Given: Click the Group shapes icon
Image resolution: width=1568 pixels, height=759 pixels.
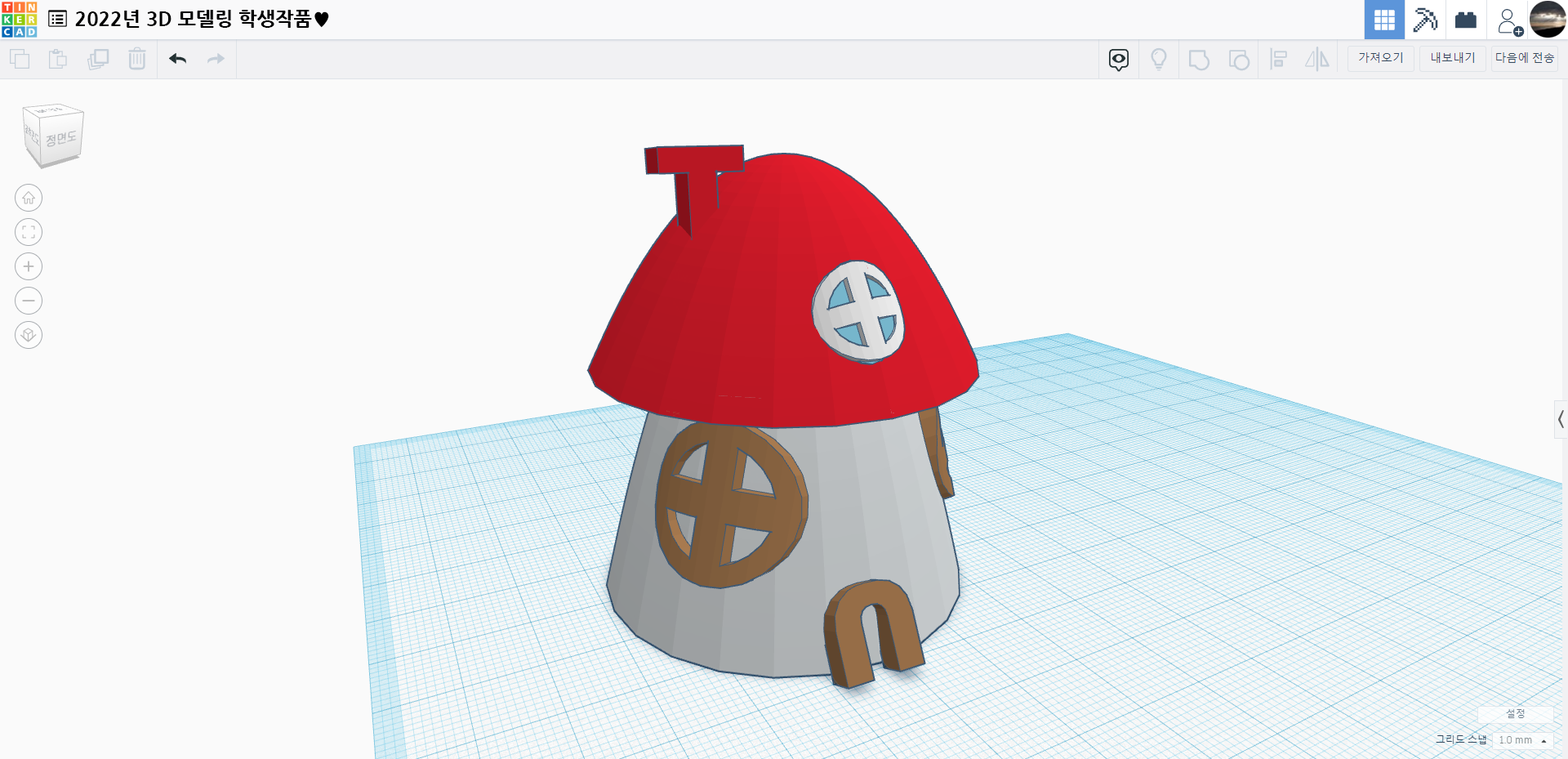Looking at the screenshot, I should coord(1199,60).
